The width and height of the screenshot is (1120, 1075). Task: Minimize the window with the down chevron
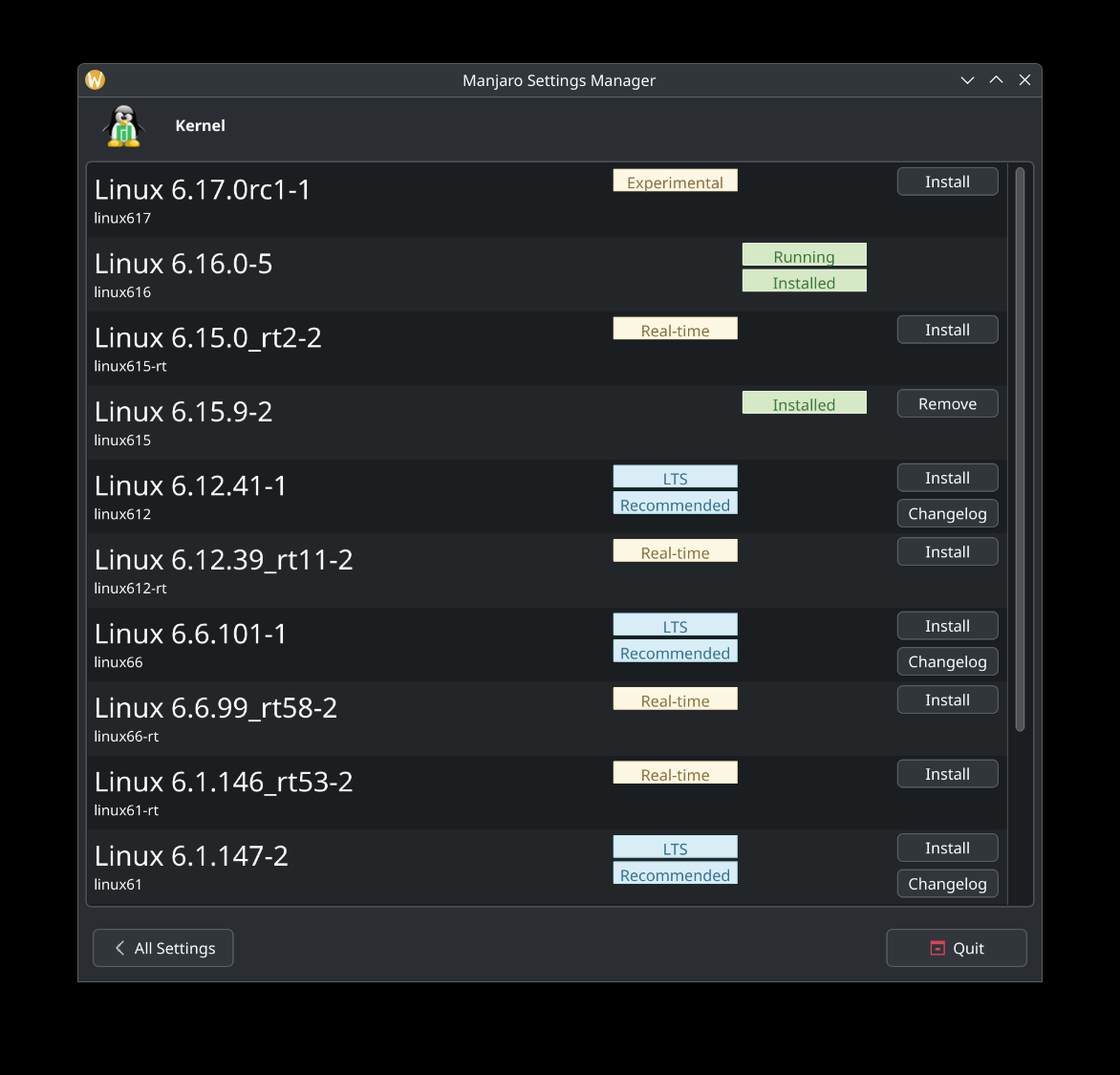click(967, 80)
